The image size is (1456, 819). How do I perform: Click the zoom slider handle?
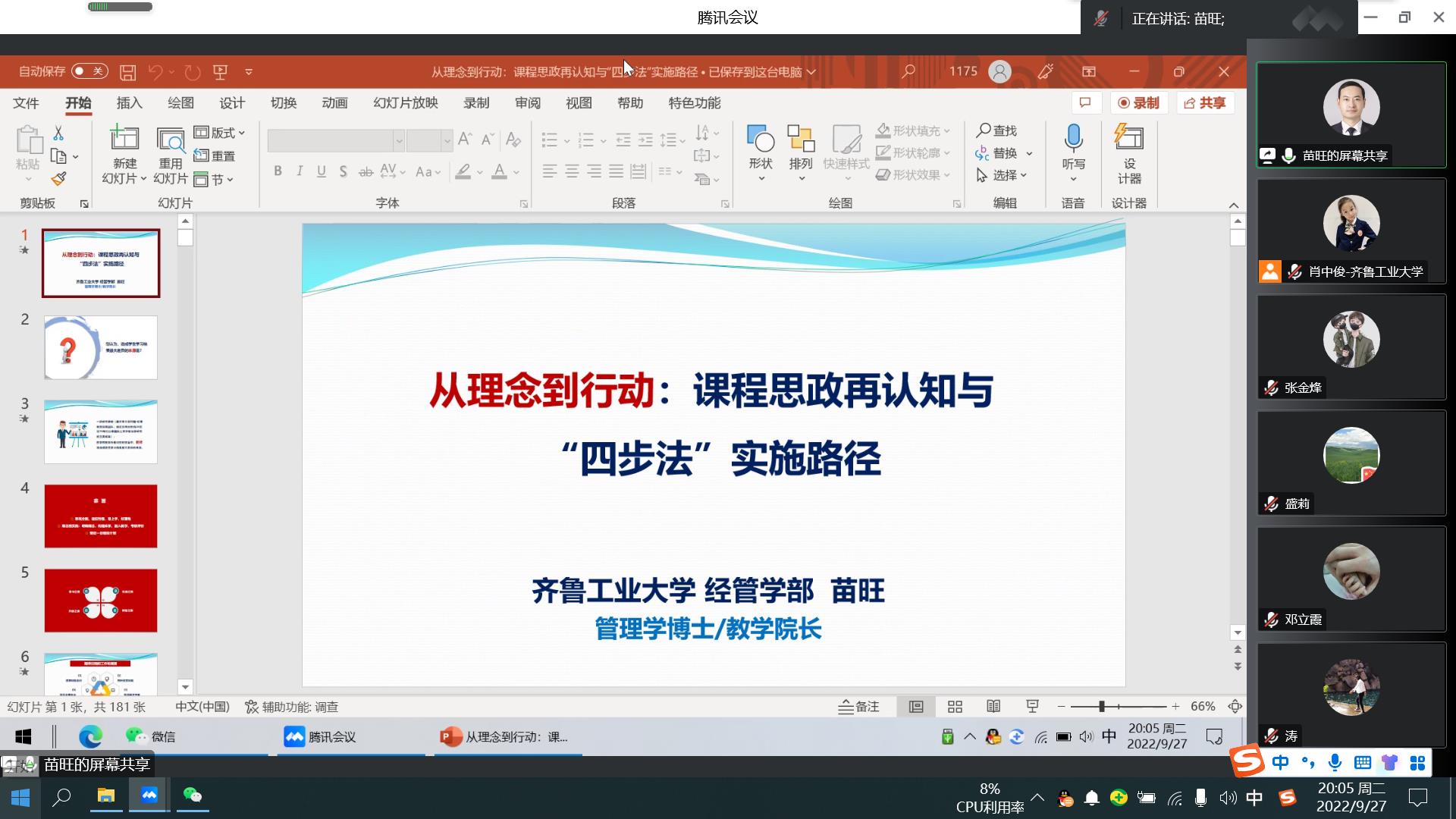[1101, 706]
